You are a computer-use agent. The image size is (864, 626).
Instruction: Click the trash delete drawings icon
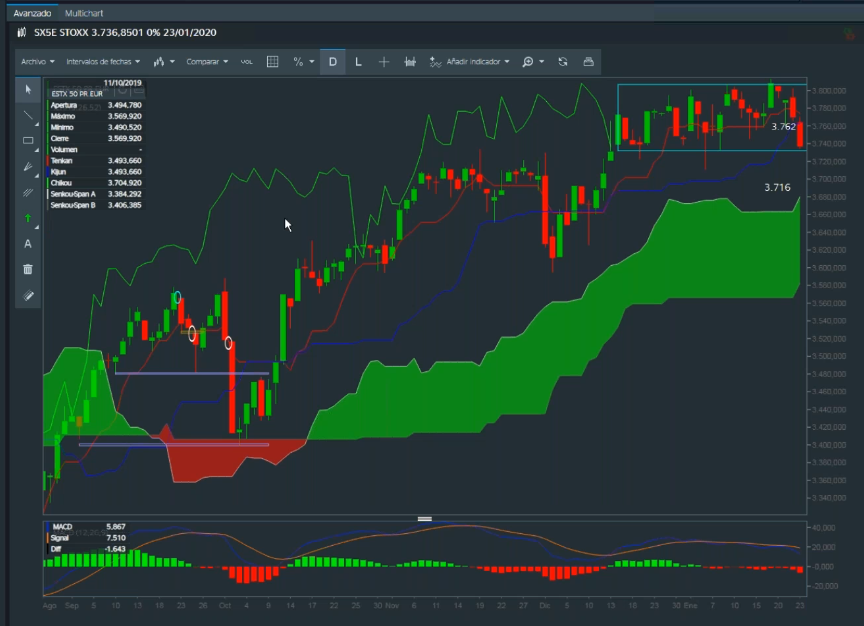28,270
